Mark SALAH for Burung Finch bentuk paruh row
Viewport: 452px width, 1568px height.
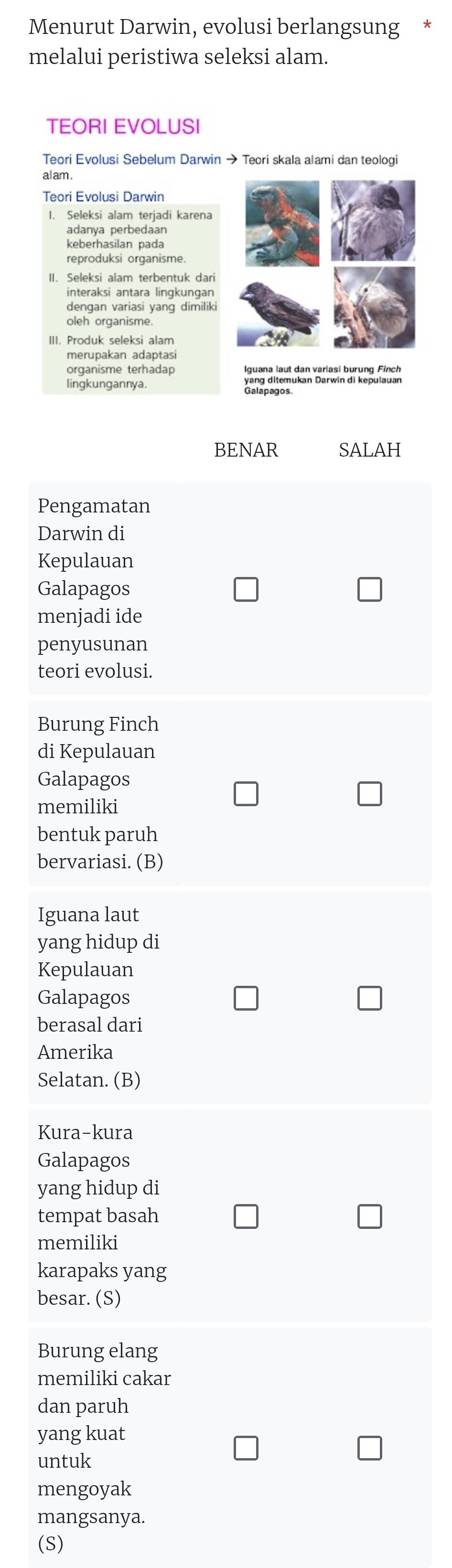click(x=370, y=794)
